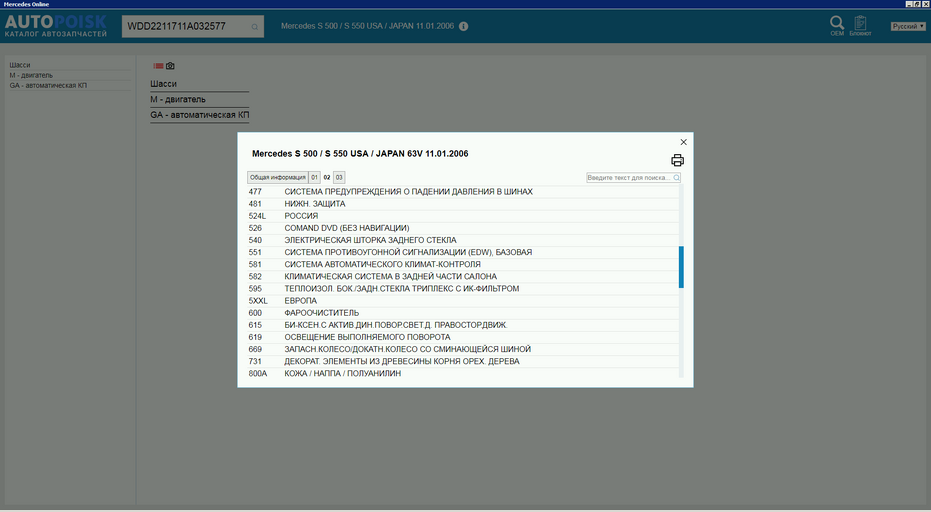Select row 540 rear window blind
The height and width of the screenshot is (512, 931).
(463, 240)
